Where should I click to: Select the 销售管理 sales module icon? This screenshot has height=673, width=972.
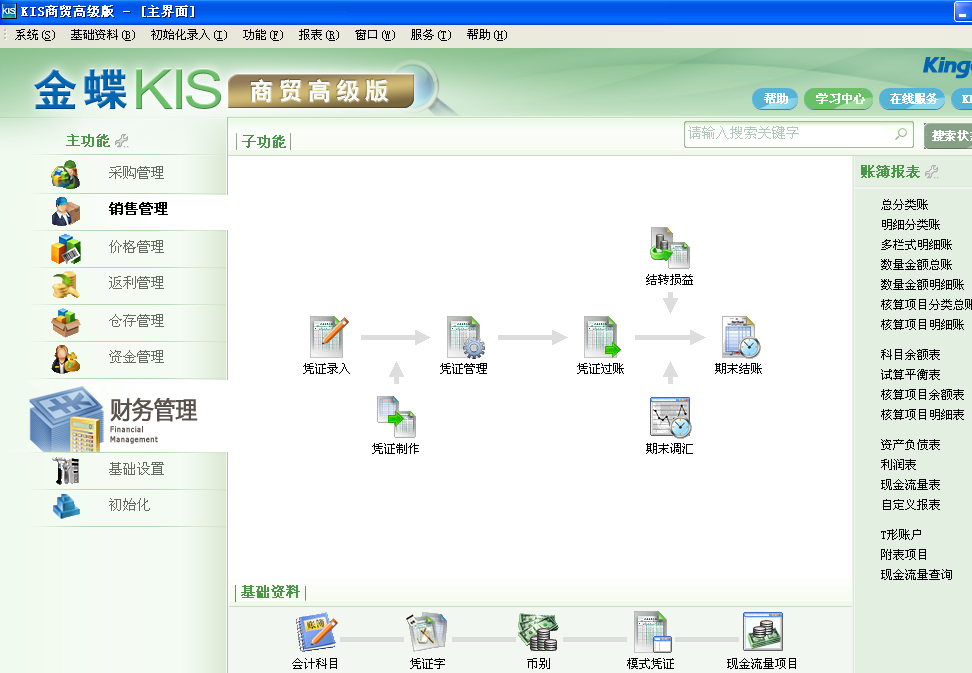coord(66,211)
